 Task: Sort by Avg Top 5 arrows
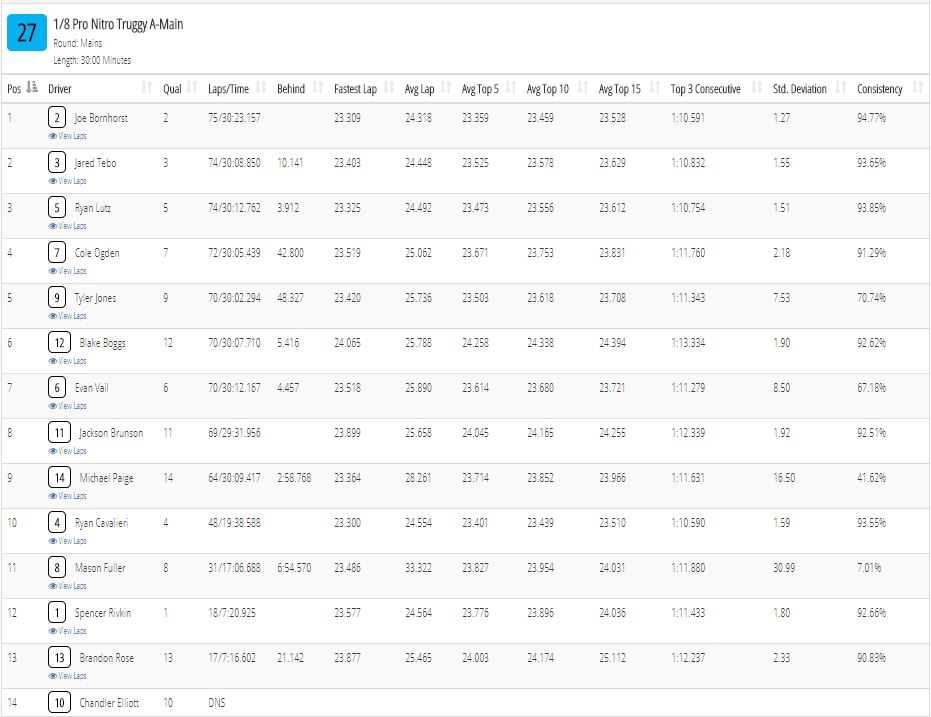click(511, 88)
